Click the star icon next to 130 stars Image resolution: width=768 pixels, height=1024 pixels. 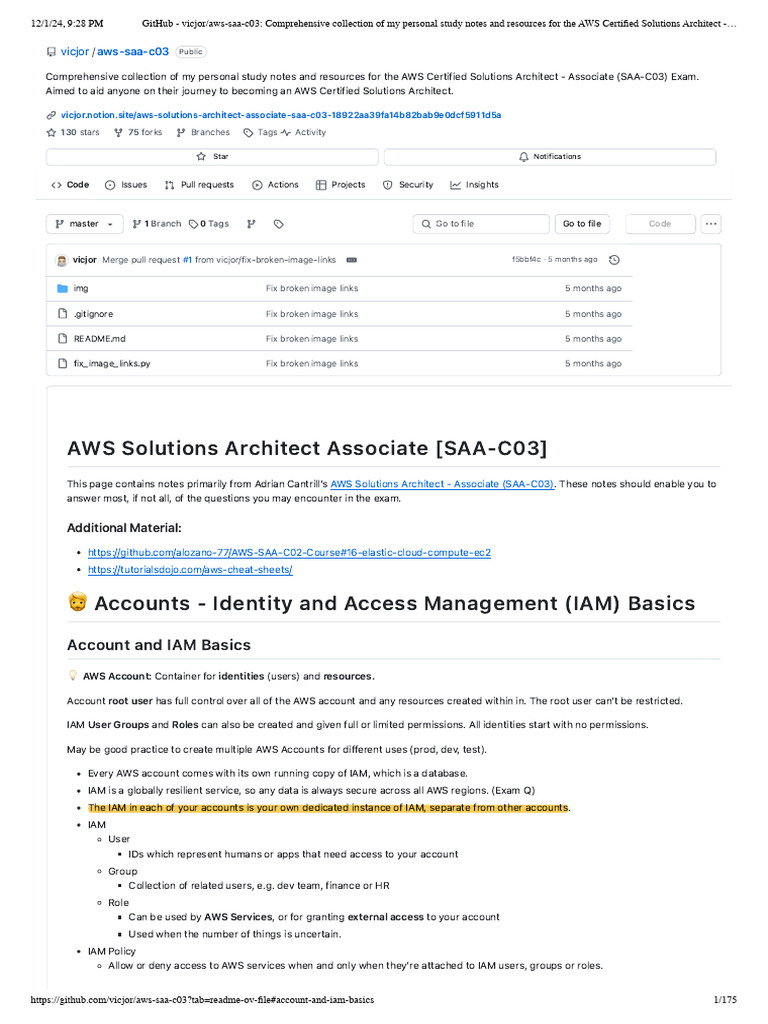coord(52,133)
